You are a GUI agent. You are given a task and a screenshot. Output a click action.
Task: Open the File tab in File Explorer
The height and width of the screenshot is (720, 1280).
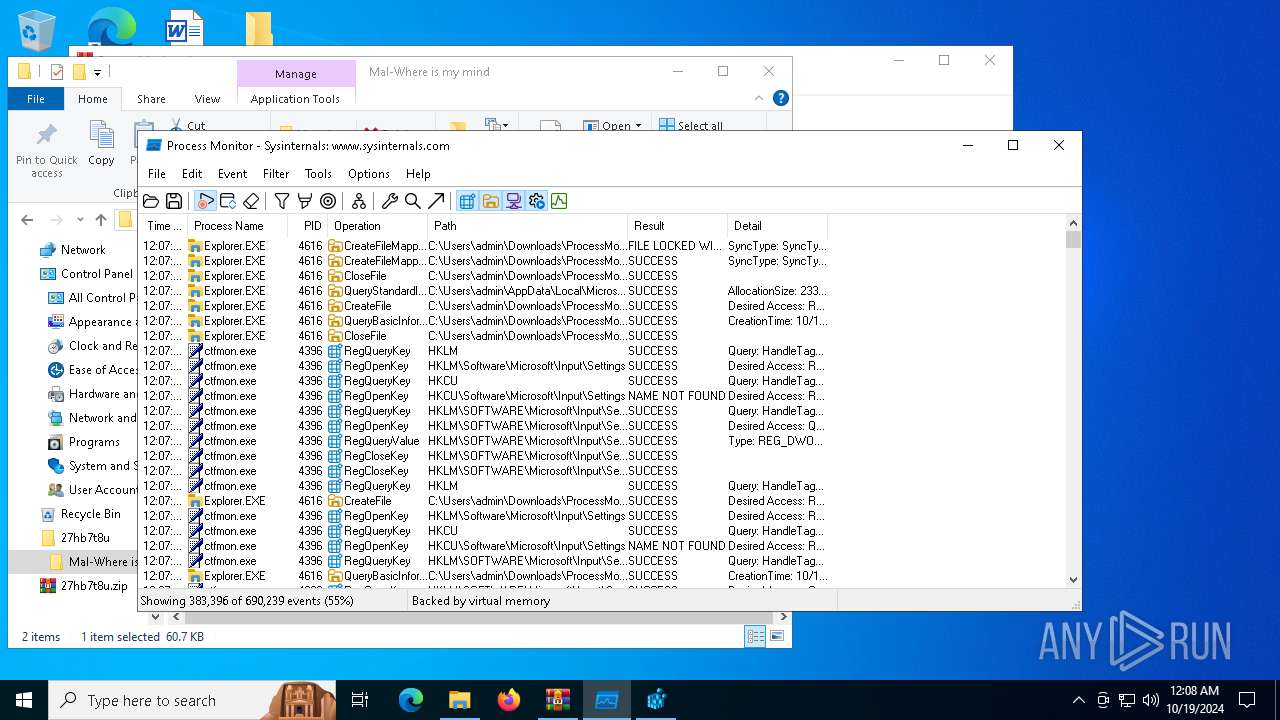pyautogui.click(x=36, y=99)
